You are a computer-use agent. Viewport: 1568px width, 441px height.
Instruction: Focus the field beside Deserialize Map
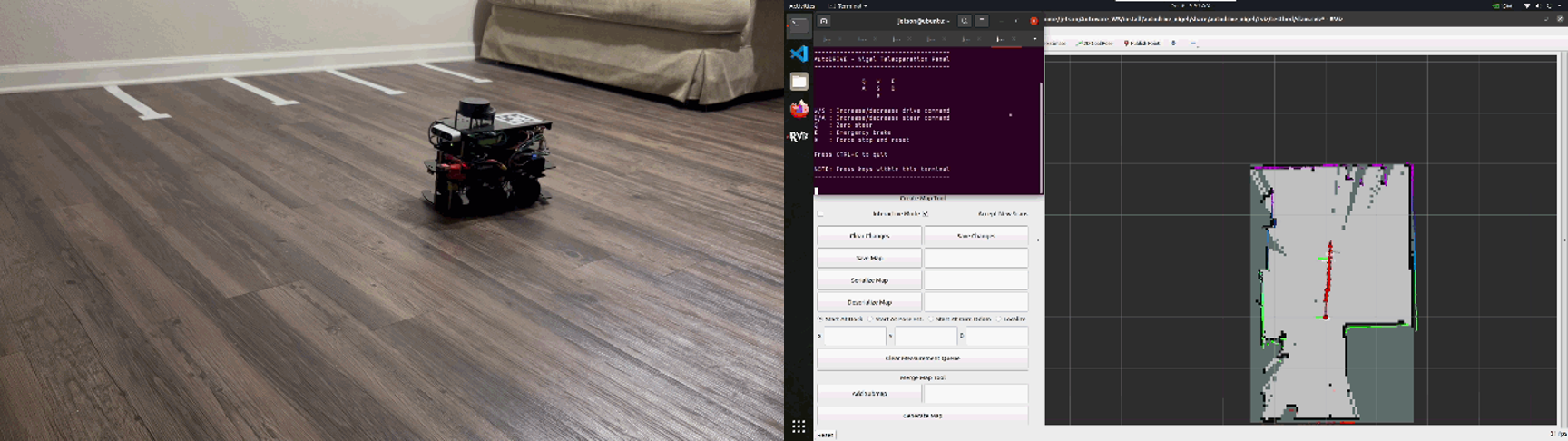tap(975, 302)
